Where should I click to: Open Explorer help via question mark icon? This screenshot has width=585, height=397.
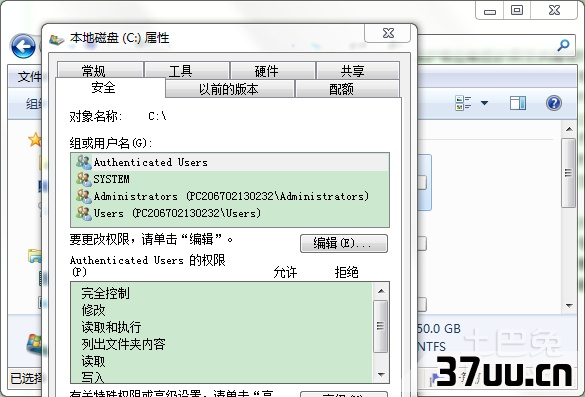tap(554, 103)
